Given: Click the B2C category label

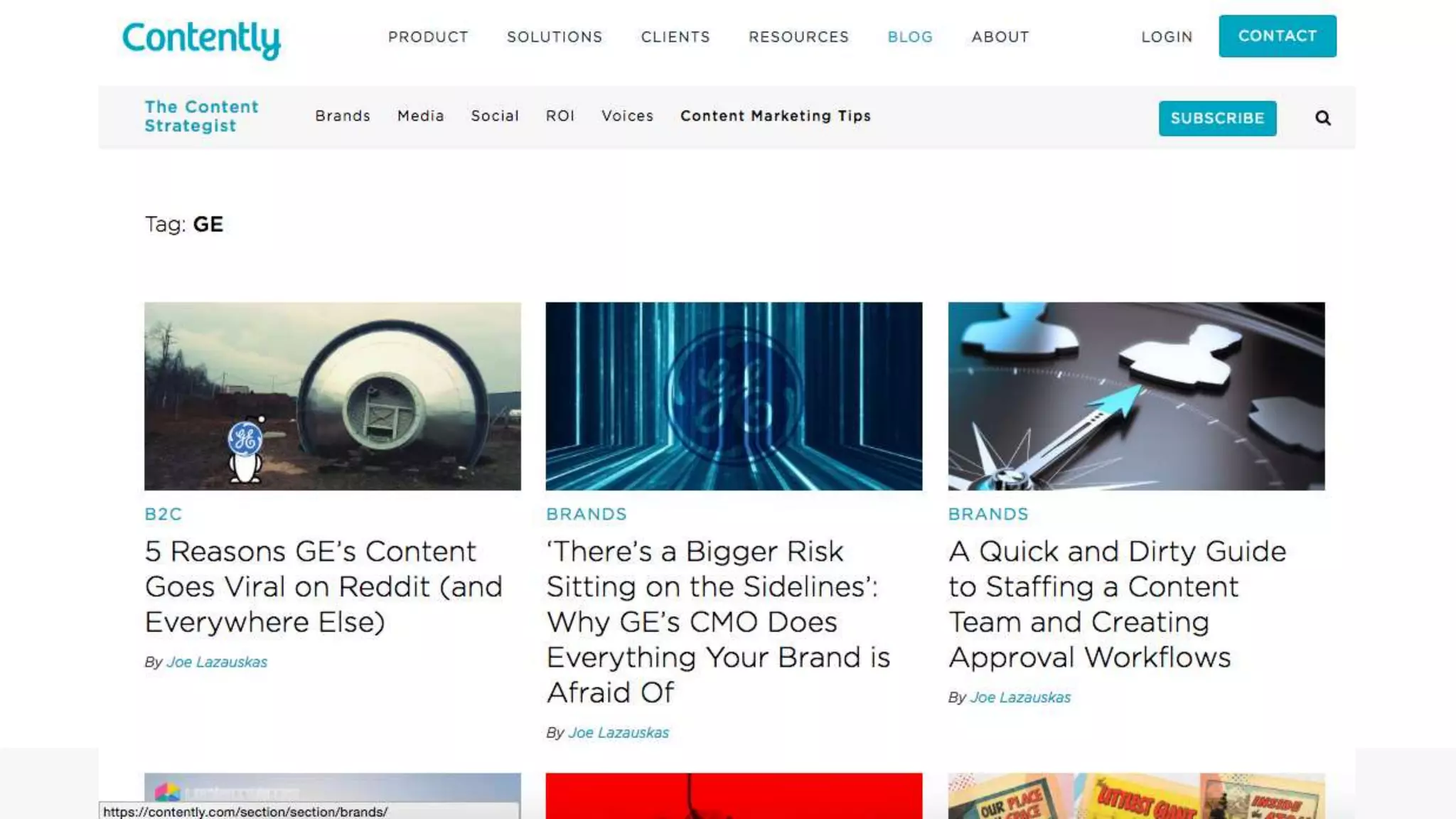Looking at the screenshot, I should coord(164,514).
